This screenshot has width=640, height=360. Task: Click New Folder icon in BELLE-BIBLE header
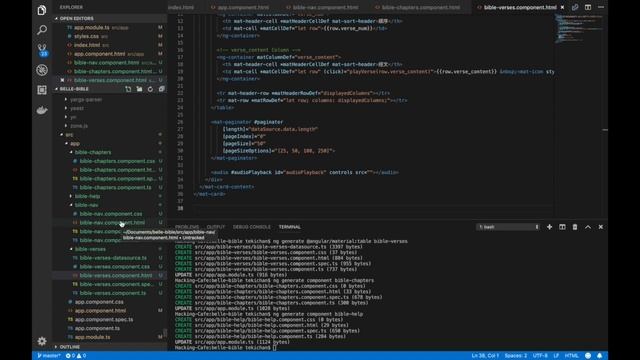[139, 89]
